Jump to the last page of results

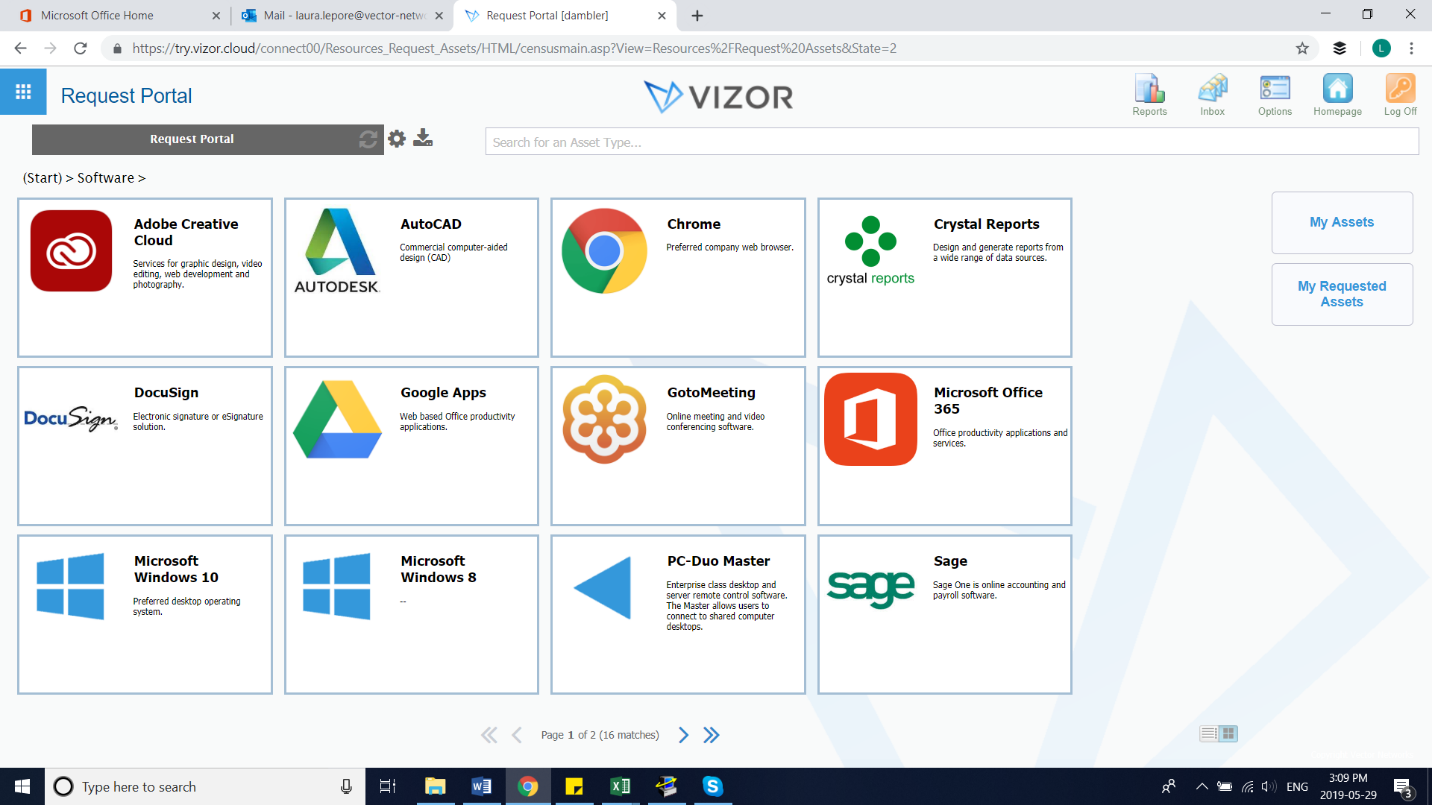tap(711, 734)
